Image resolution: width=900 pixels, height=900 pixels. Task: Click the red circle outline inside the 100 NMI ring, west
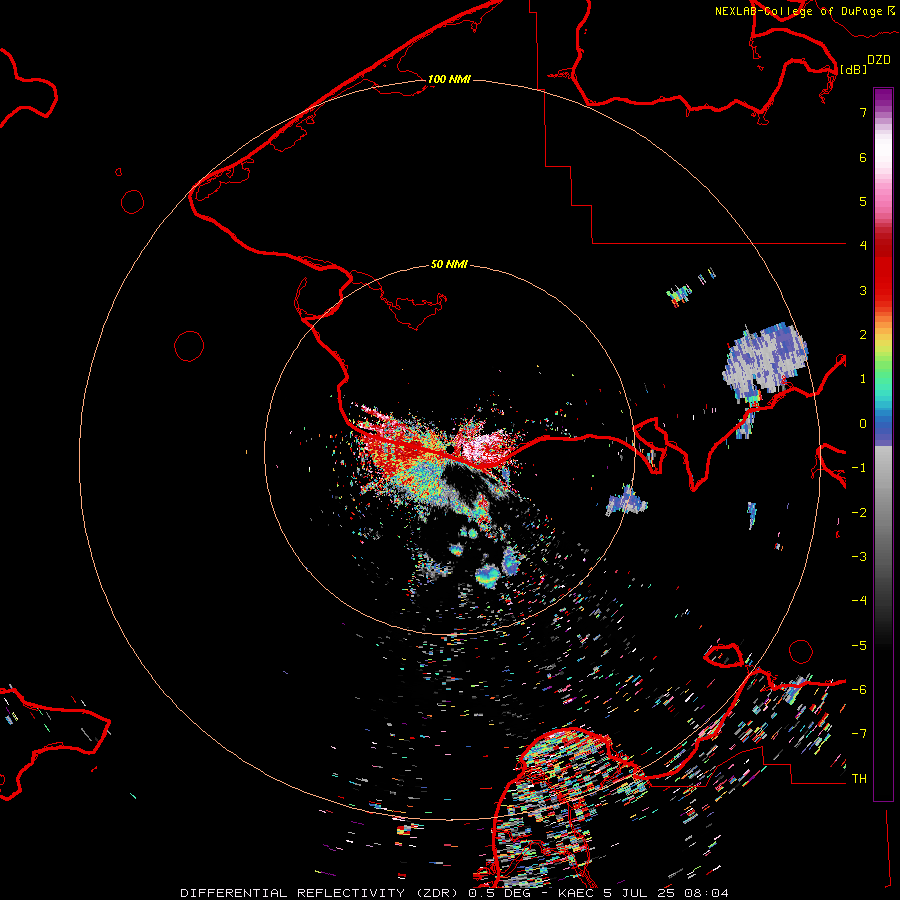click(x=189, y=346)
